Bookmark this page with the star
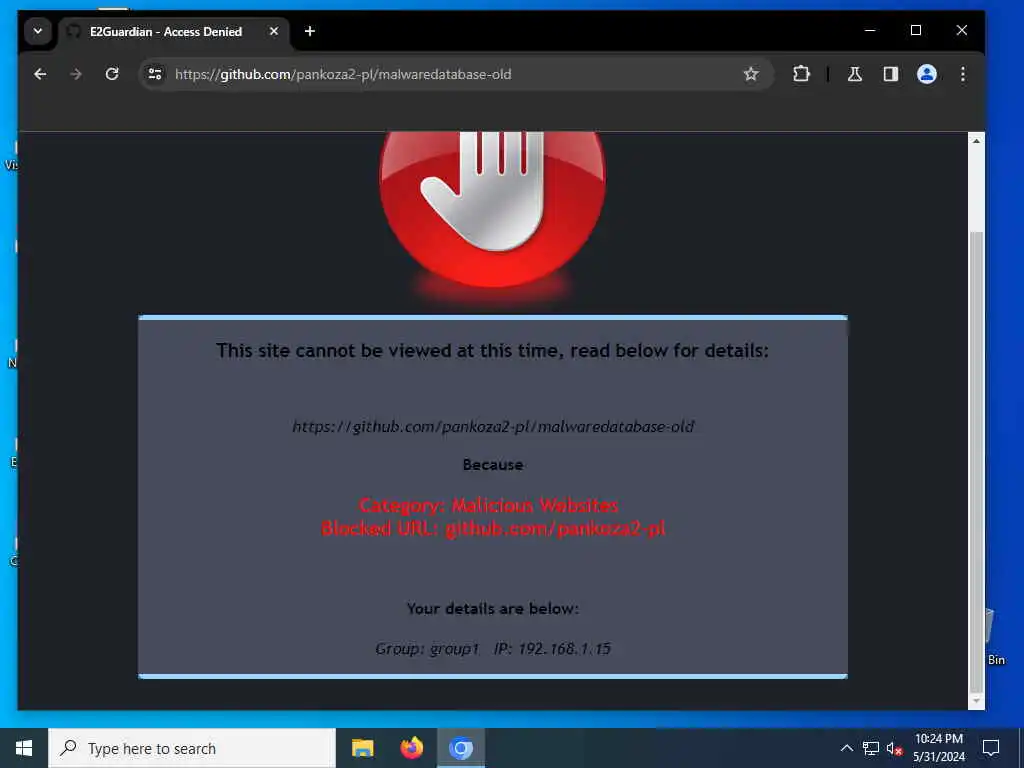The image size is (1024, 768). point(751,74)
